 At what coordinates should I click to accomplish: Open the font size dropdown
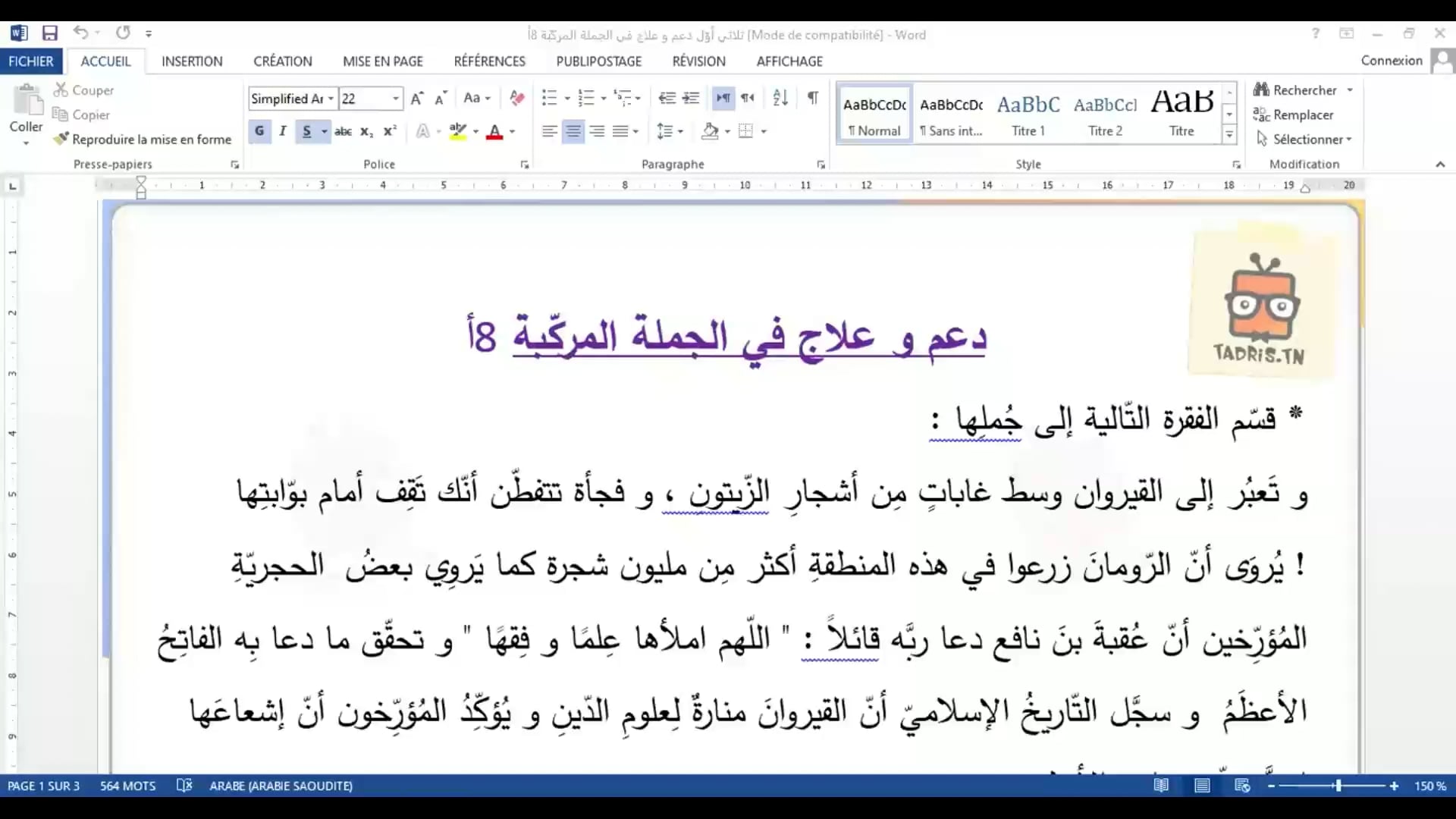coord(395,99)
